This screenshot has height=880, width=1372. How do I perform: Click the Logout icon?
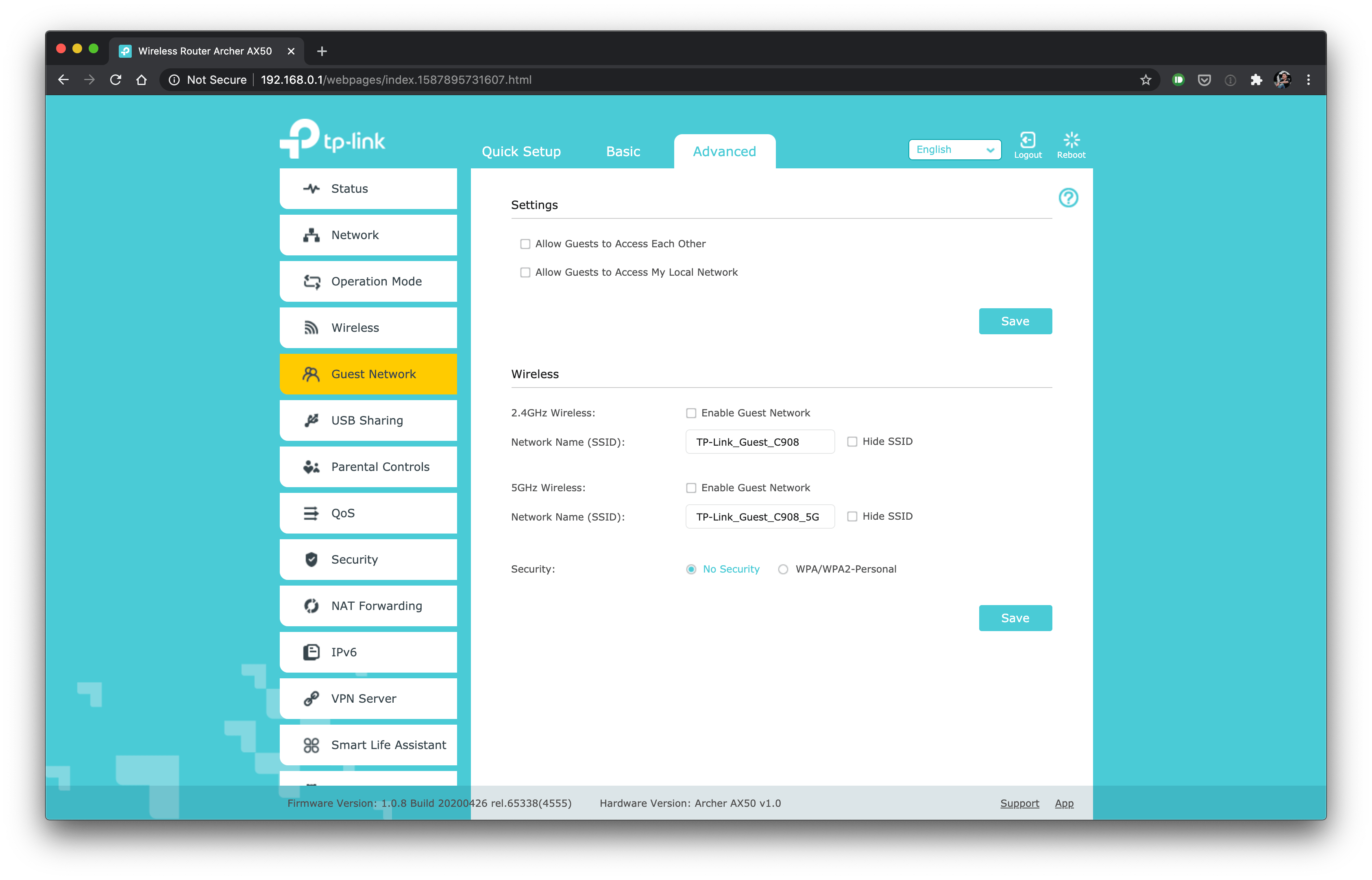pos(1028,139)
